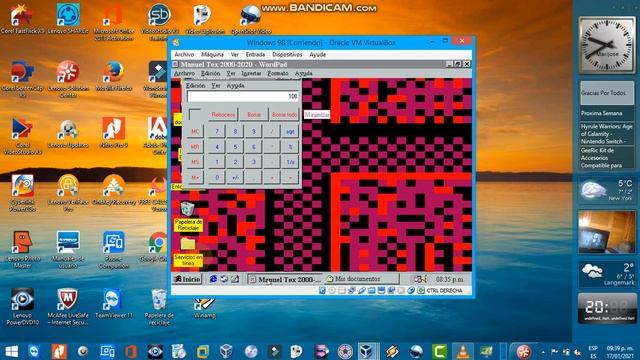The height and width of the screenshot is (360, 640).
Task: Open Mozilla Firefox desktop shortcut
Action: pos(113,76)
